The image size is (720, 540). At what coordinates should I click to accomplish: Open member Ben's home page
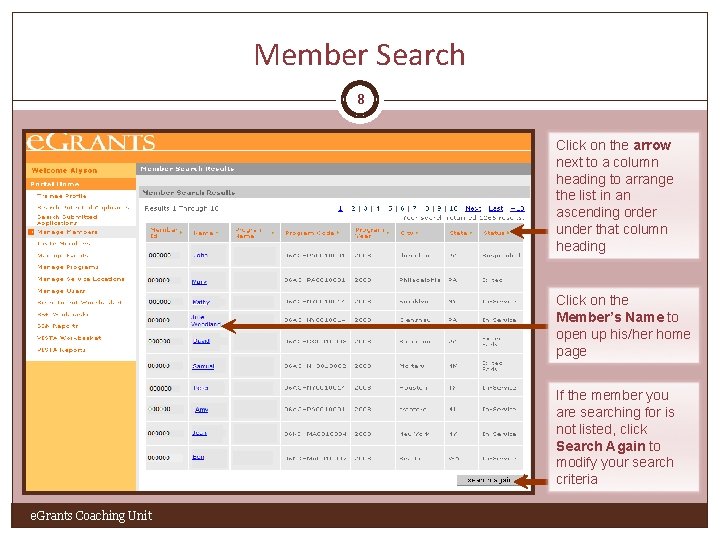click(x=198, y=457)
